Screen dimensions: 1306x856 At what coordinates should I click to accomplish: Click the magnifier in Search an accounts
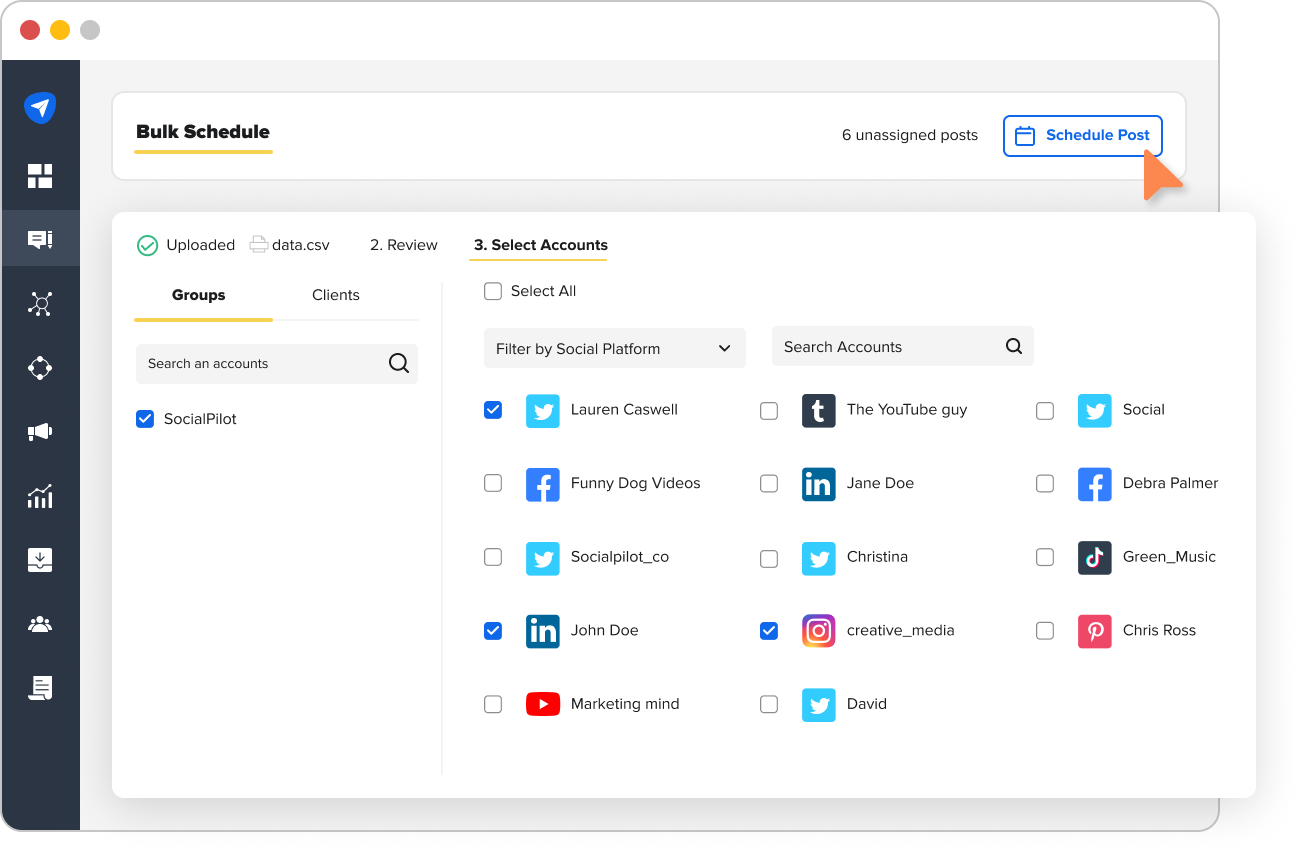(399, 363)
